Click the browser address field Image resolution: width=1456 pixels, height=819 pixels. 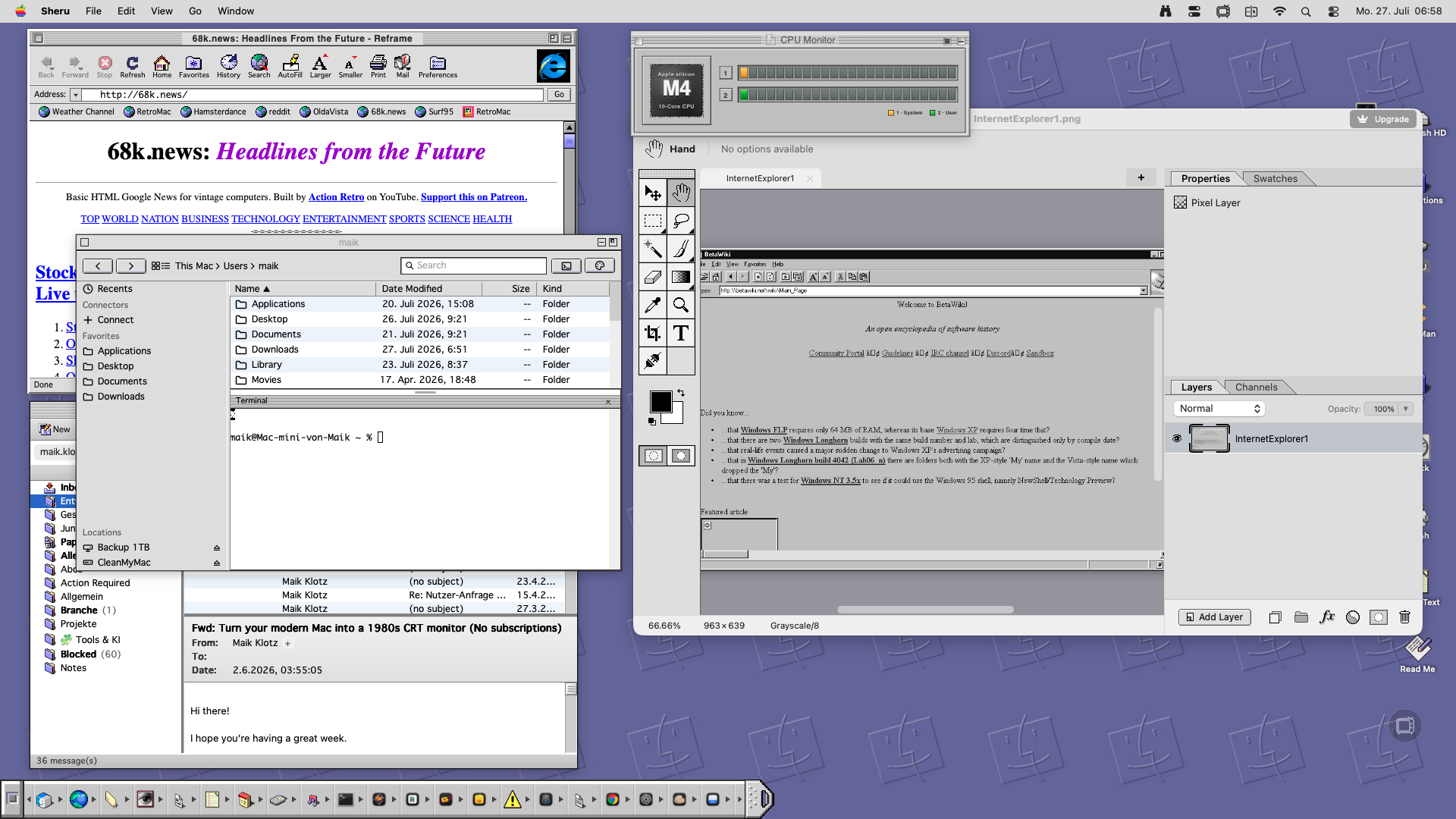click(312, 95)
